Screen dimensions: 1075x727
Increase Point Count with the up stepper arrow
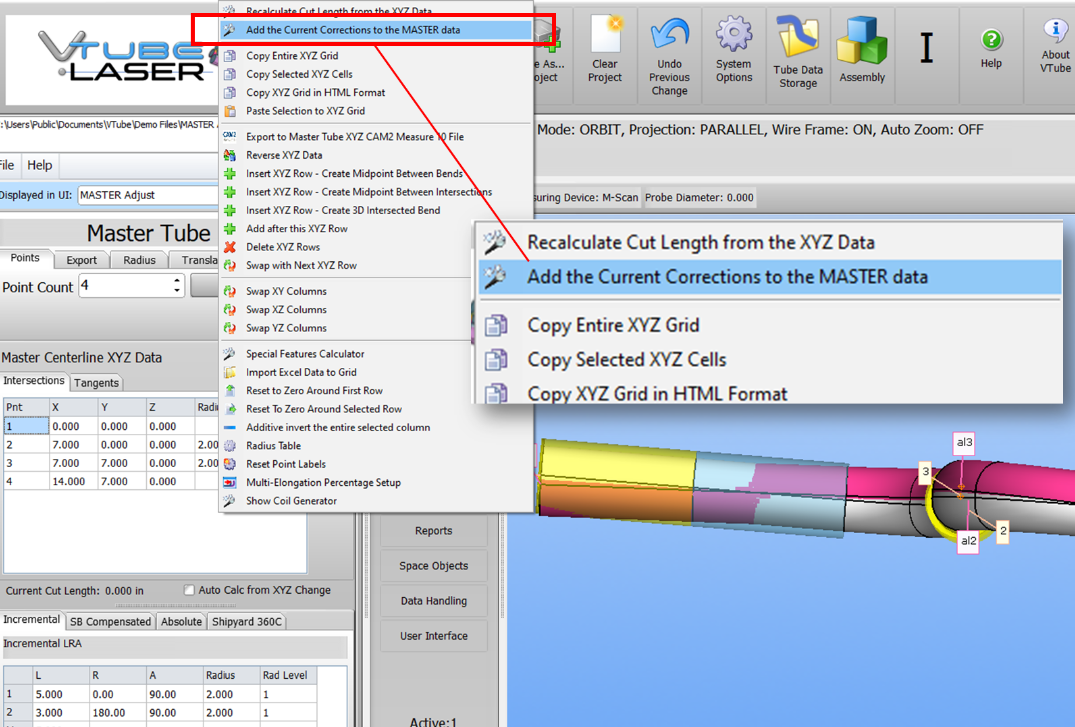177,281
